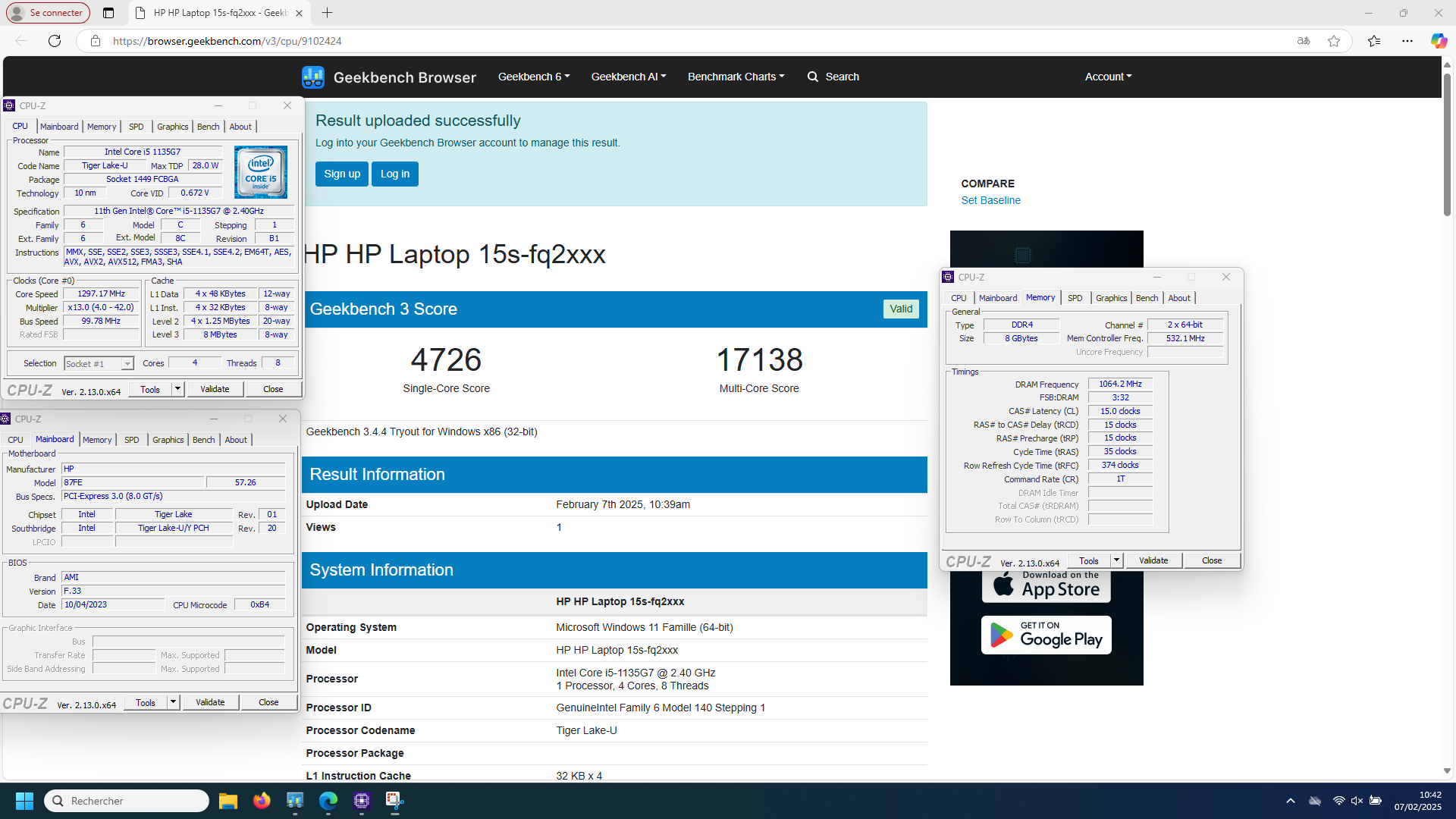Open the favorites list icon

(1374, 41)
